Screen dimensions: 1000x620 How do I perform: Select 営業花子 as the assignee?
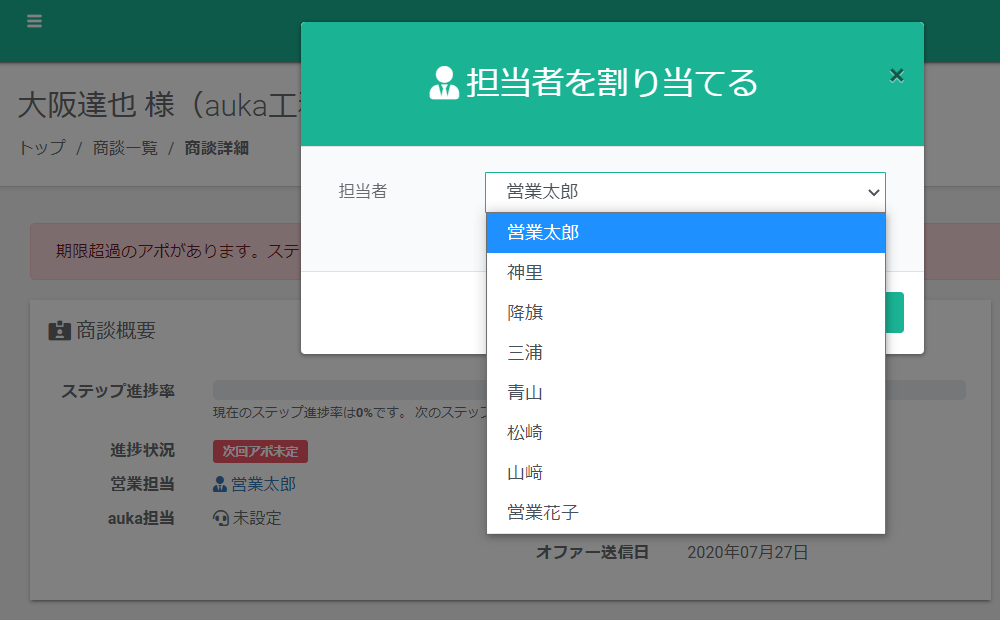pyautogui.click(x=686, y=512)
